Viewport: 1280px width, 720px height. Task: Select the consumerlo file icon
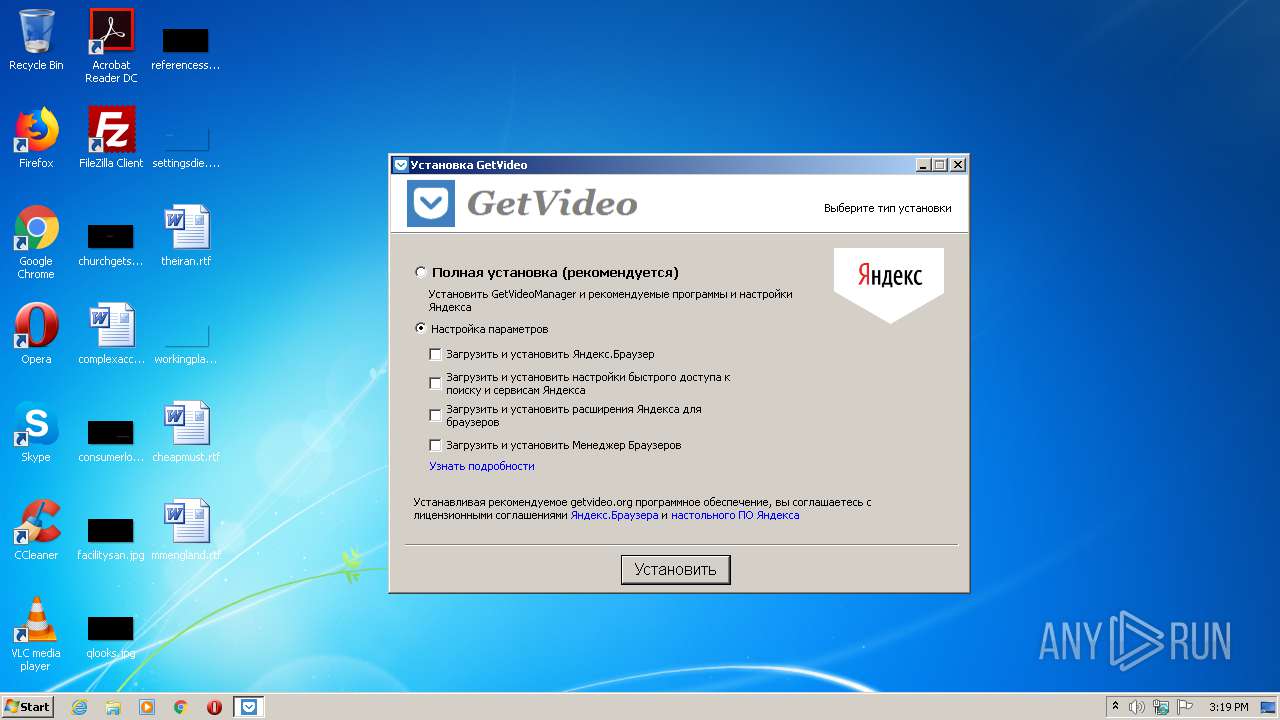point(111,440)
